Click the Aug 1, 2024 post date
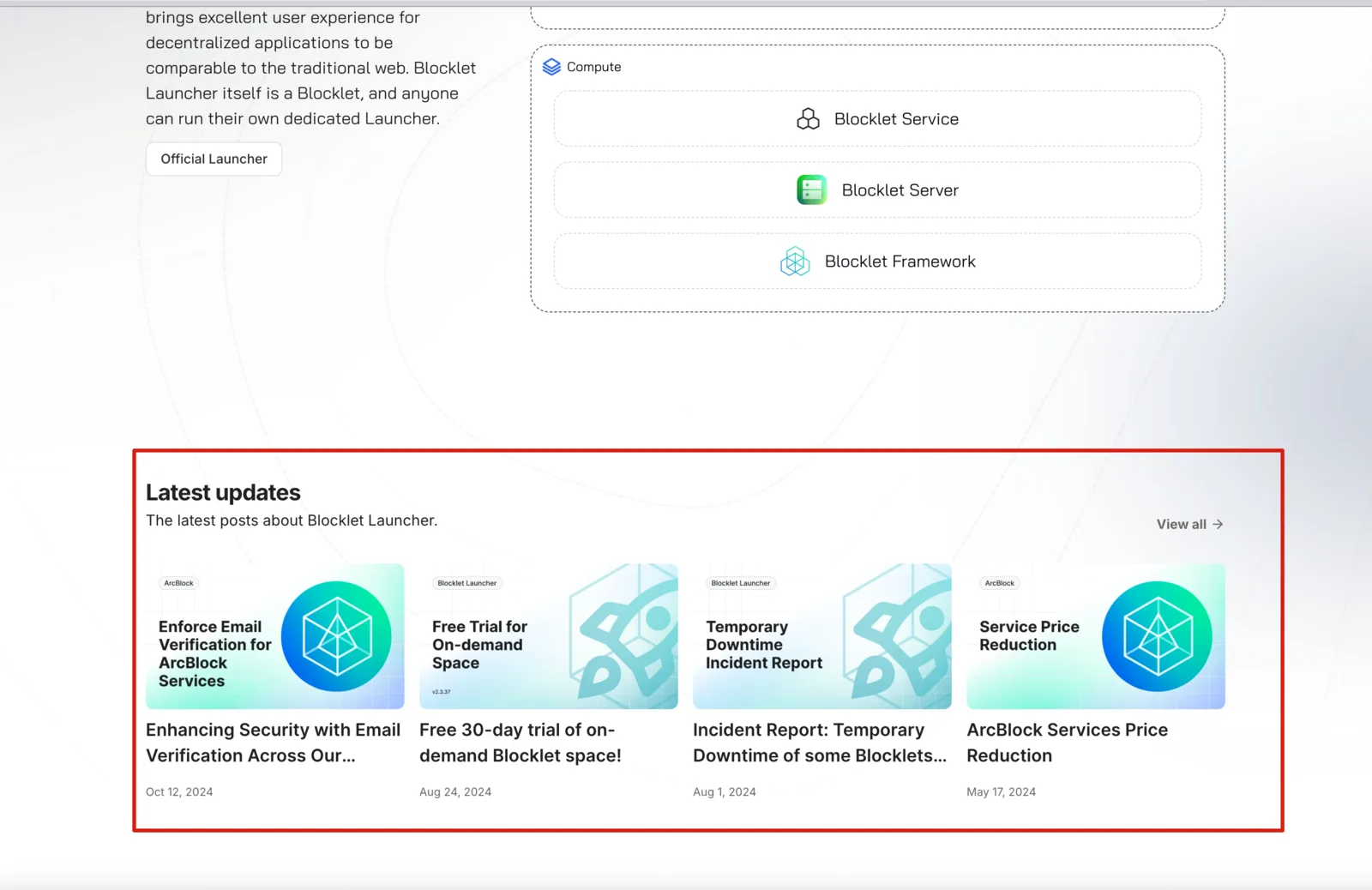This screenshot has width=1372, height=890. click(x=725, y=792)
